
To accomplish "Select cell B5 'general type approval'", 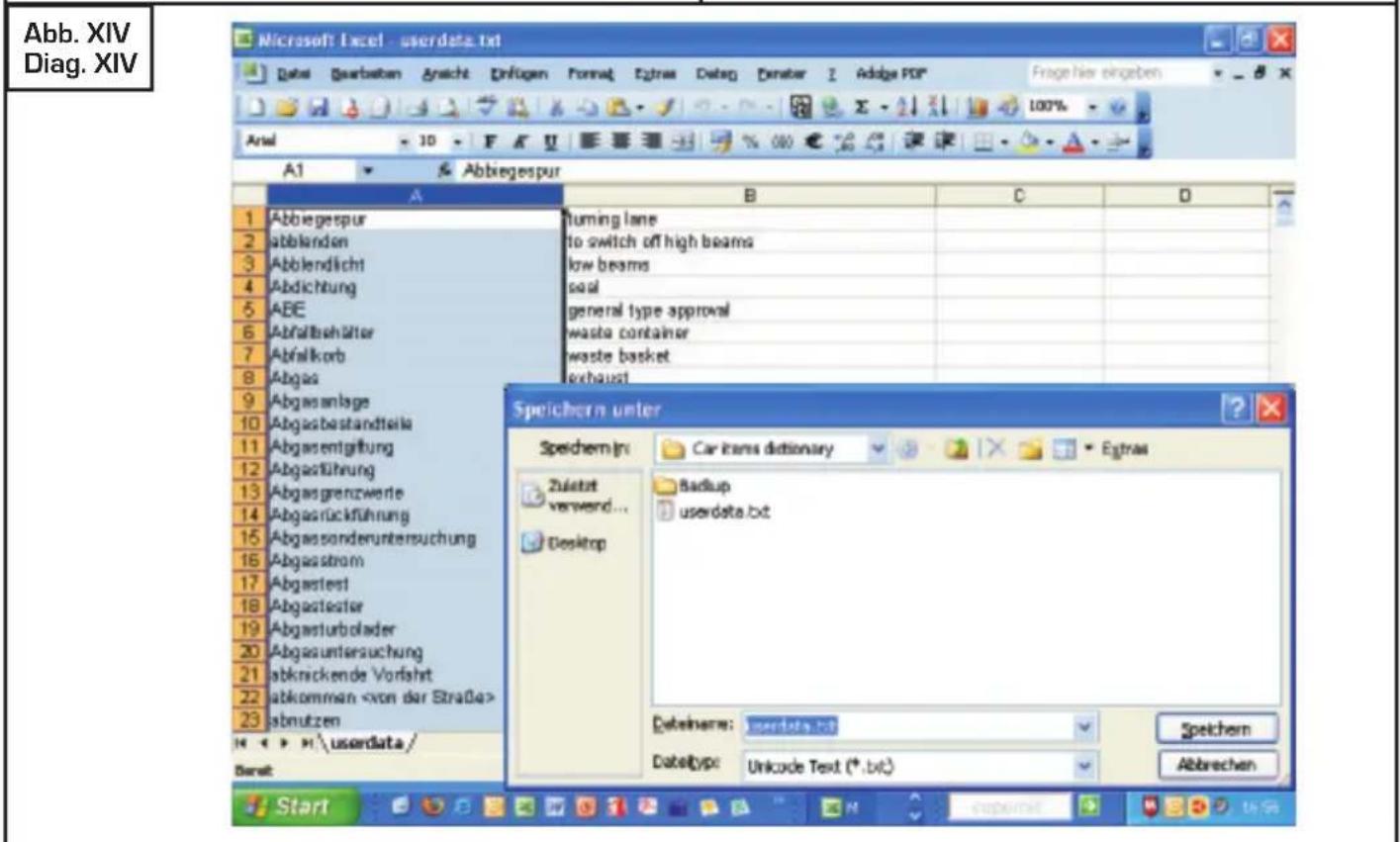I will coord(750,310).
